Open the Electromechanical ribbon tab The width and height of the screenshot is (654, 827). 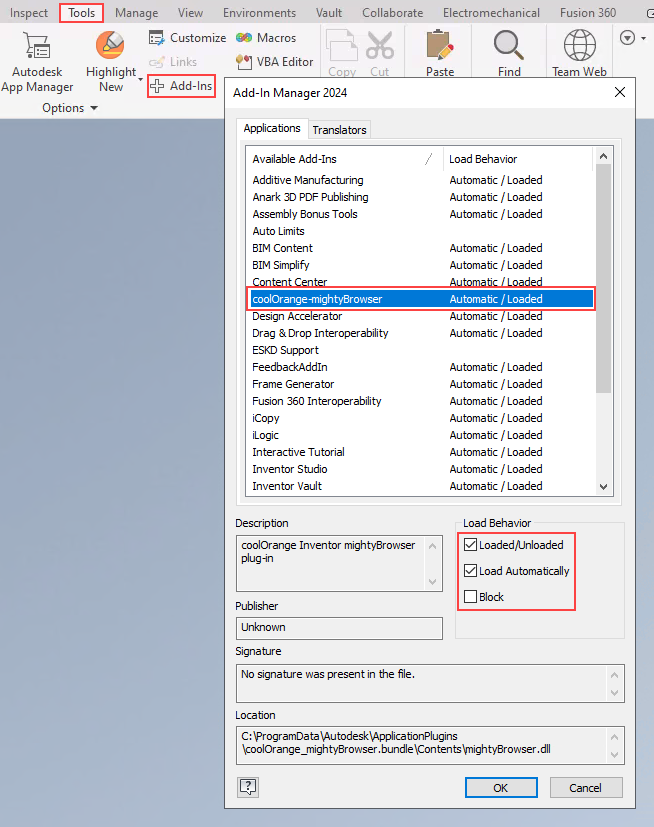(491, 13)
